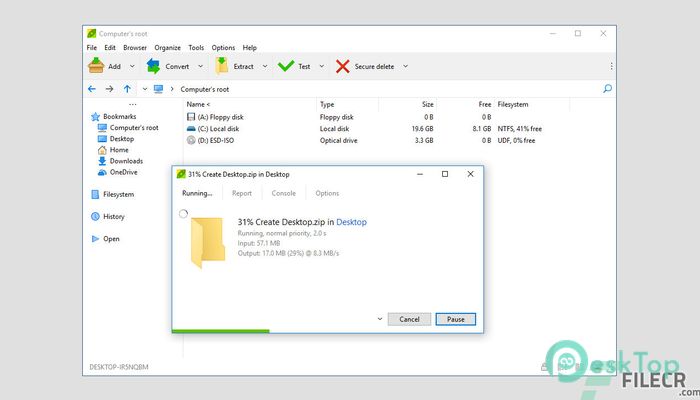Switch to the Options tab in dialog
The image size is (700, 400).
coord(327,193)
